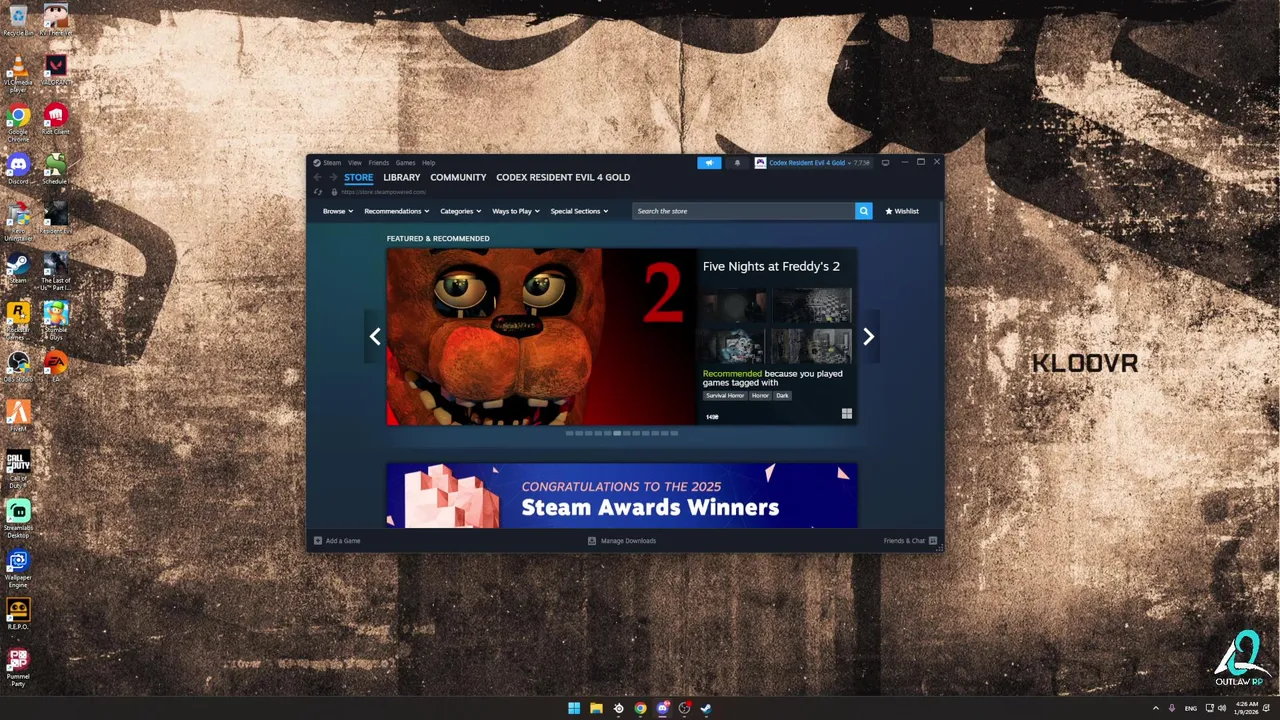Click the Steam announcements megaphone button
This screenshot has width=1280, height=720.
coord(709,163)
